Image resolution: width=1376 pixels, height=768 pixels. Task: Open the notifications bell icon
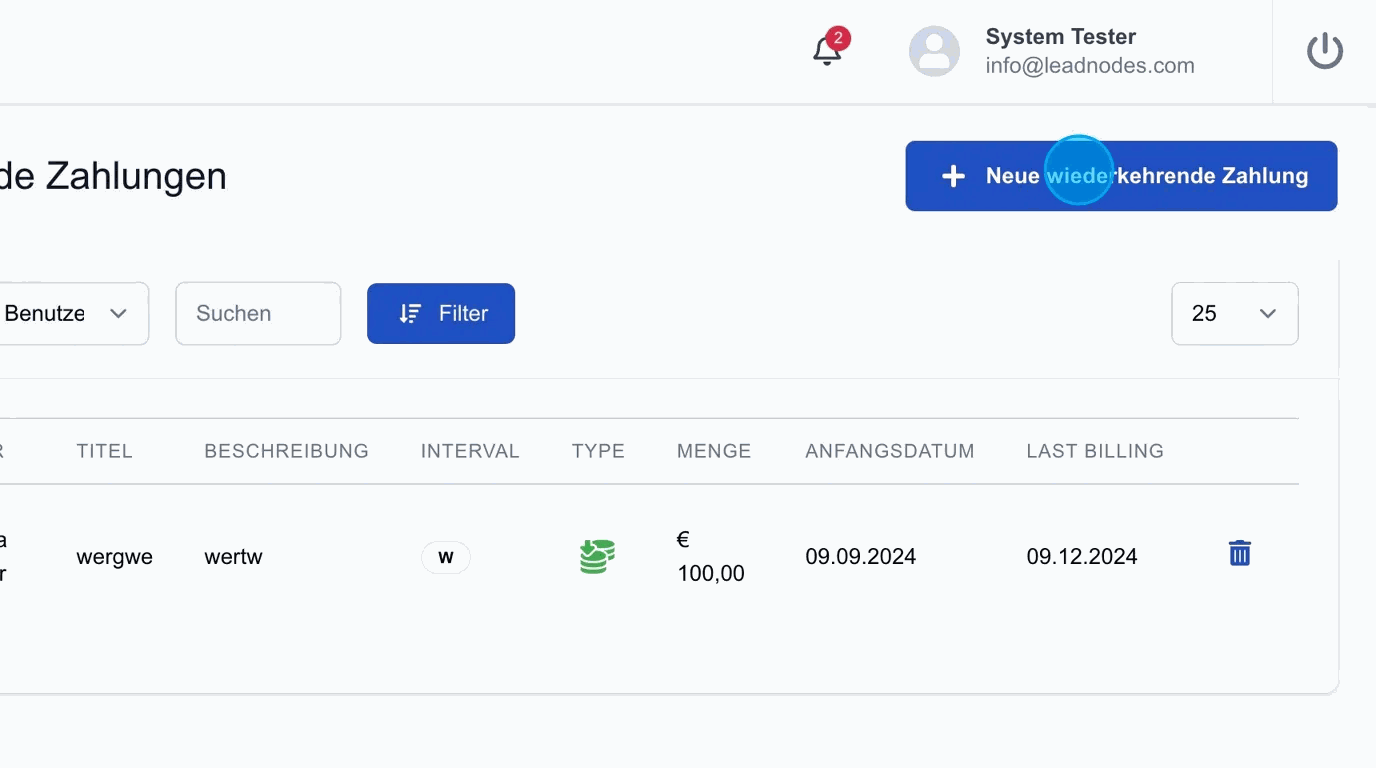827,50
